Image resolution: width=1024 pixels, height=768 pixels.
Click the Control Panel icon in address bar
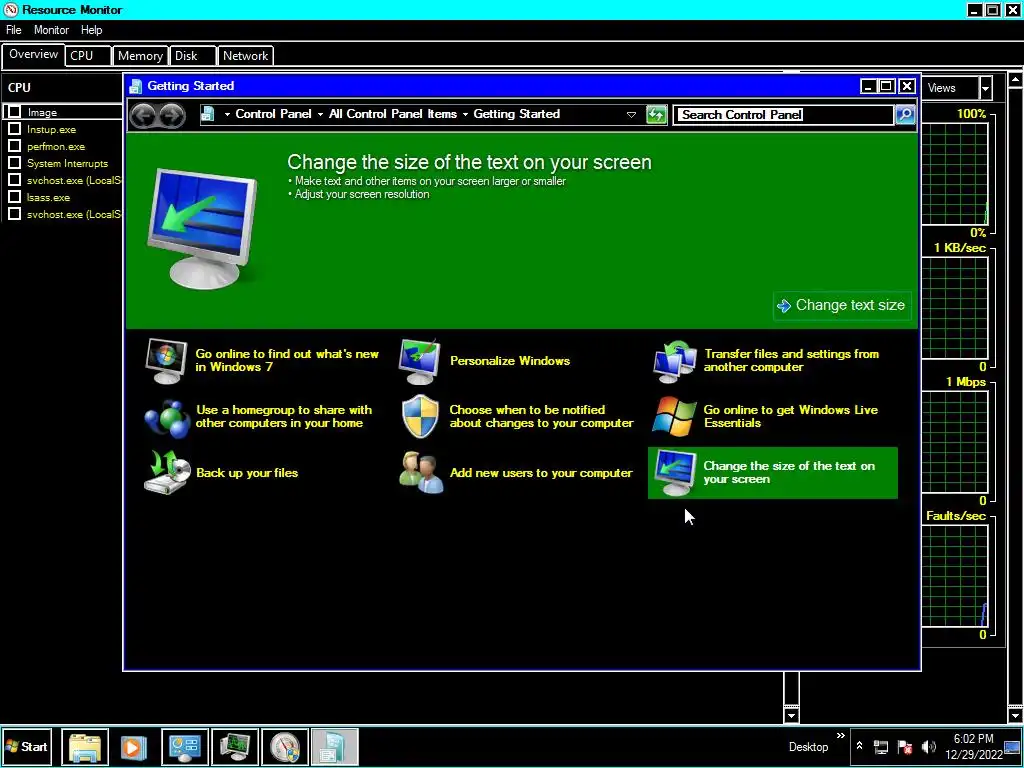click(208, 114)
